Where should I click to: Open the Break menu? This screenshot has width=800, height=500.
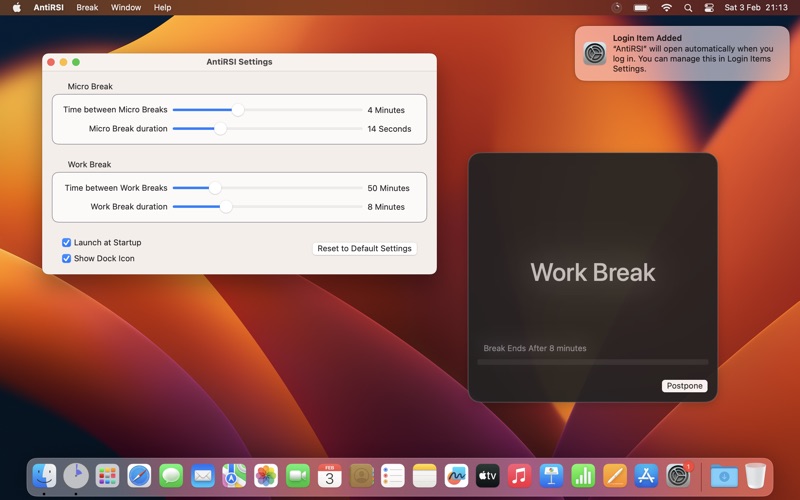(x=87, y=8)
